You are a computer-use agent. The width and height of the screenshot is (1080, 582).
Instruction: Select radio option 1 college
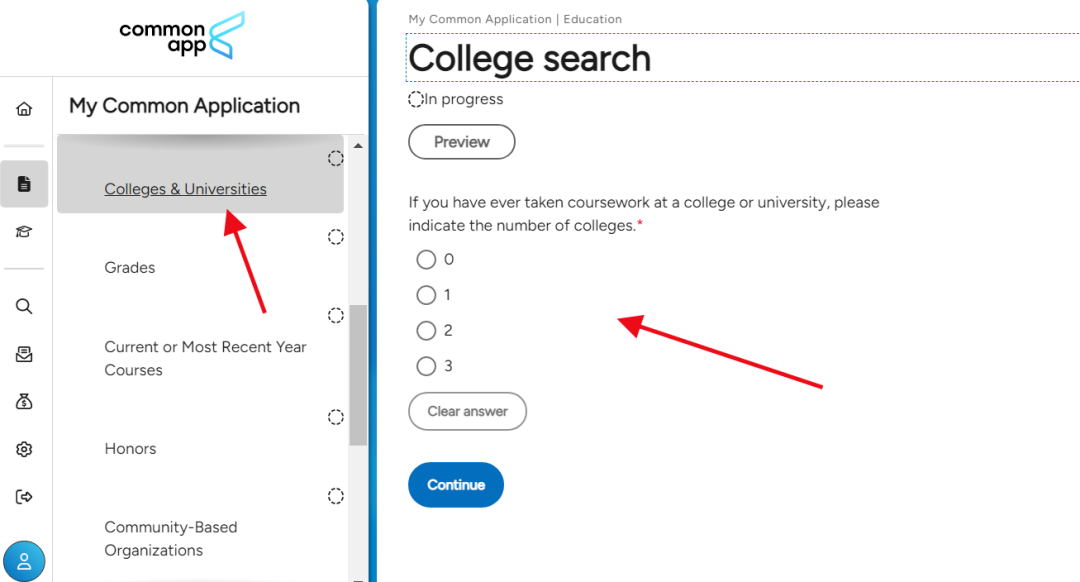(426, 295)
